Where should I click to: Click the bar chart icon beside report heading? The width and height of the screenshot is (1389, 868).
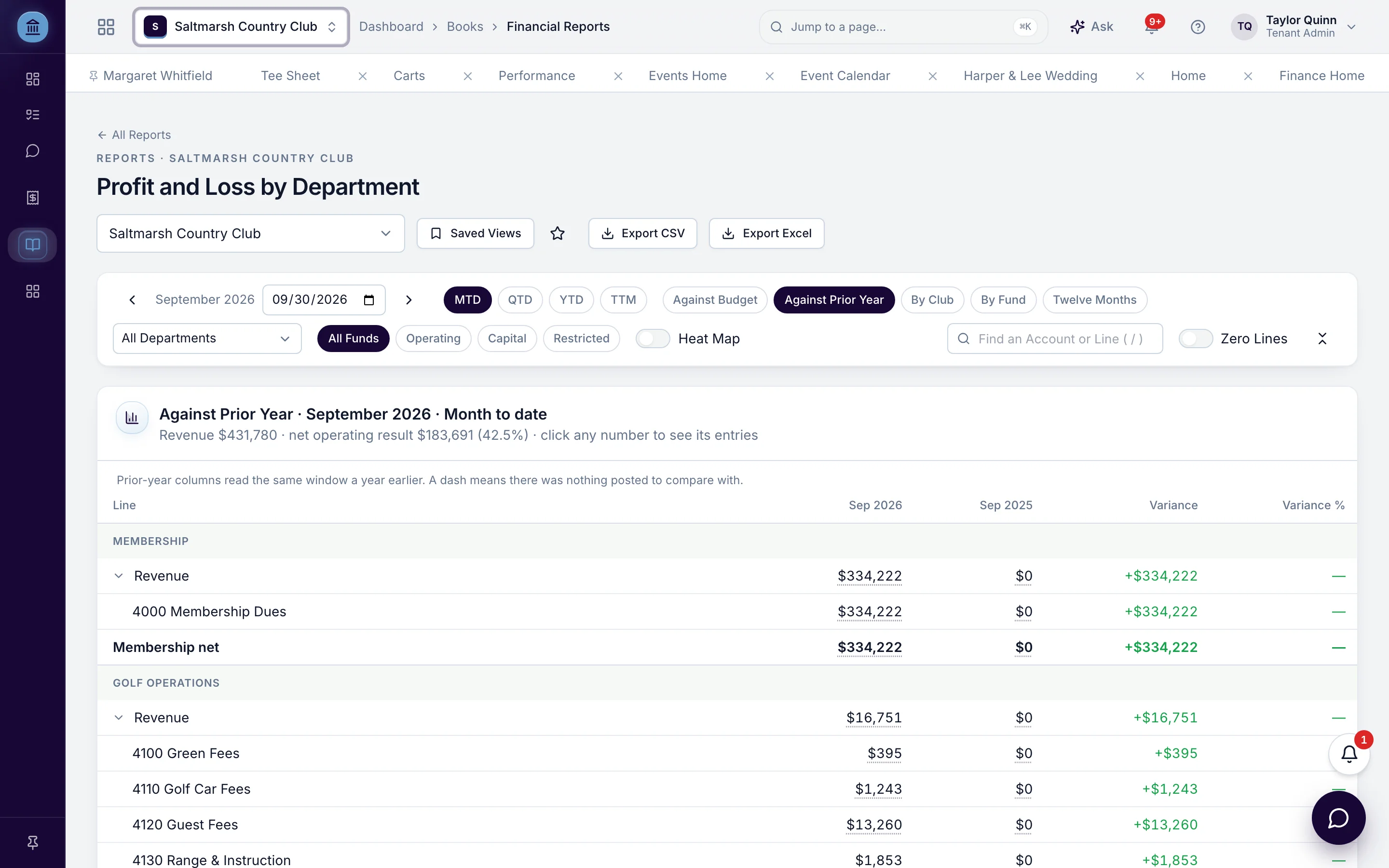[132, 417]
